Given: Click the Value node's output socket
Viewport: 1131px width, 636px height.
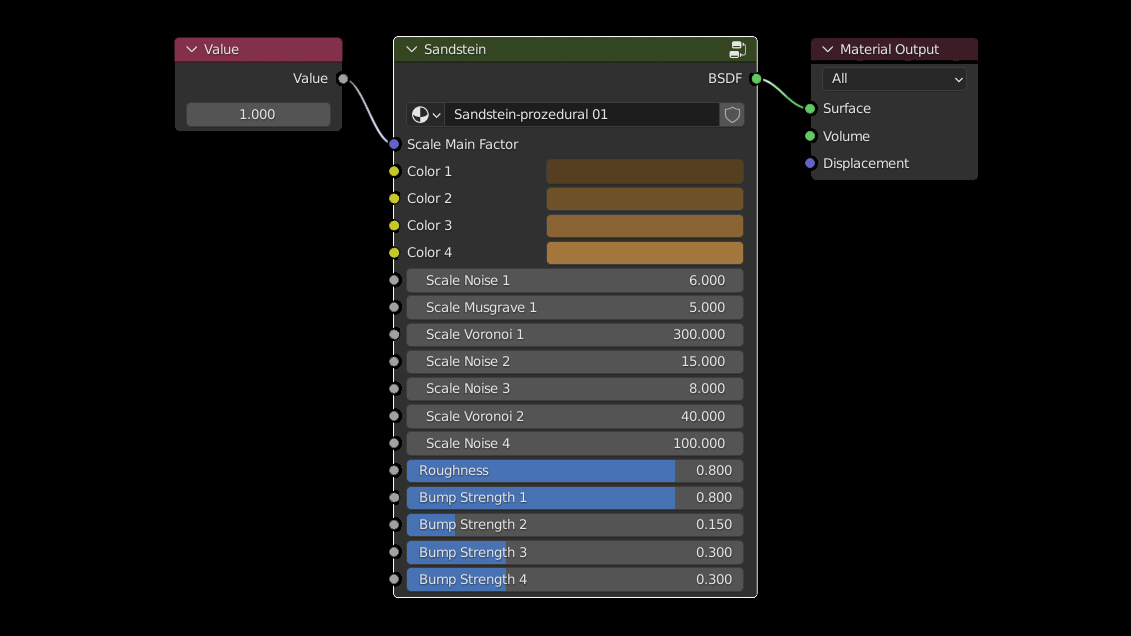Looking at the screenshot, I should [343, 79].
